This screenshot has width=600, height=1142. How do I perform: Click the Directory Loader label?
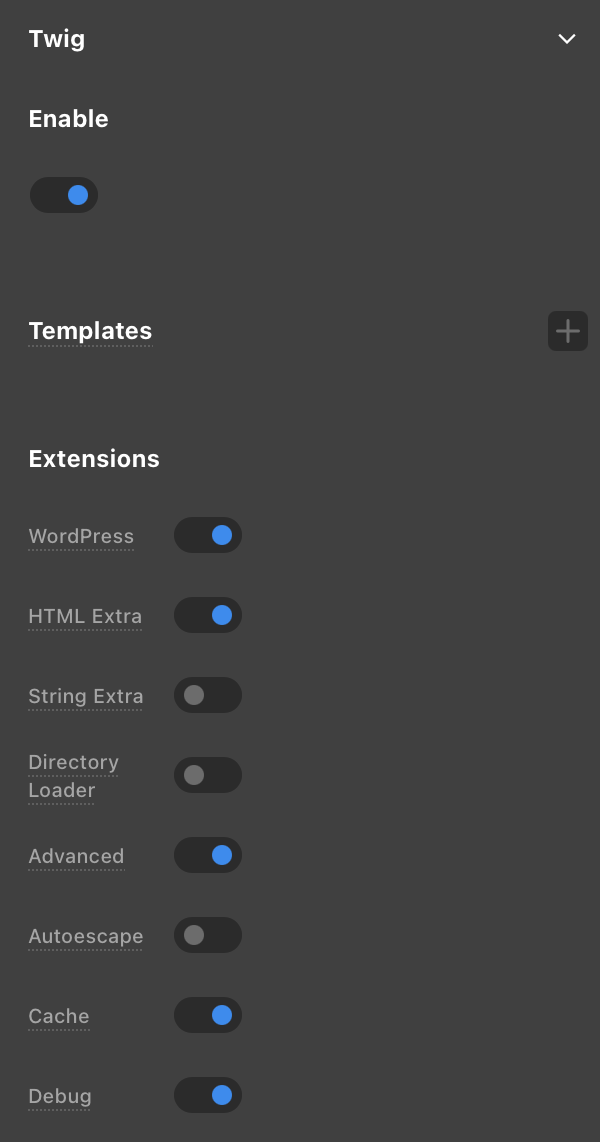pyautogui.click(x=73, y=776)
